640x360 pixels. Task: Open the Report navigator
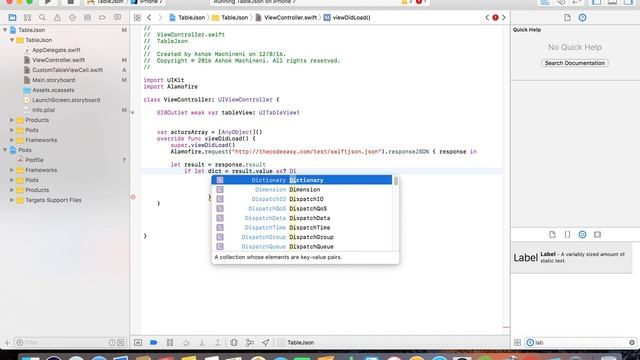click(x=117, y=18)
